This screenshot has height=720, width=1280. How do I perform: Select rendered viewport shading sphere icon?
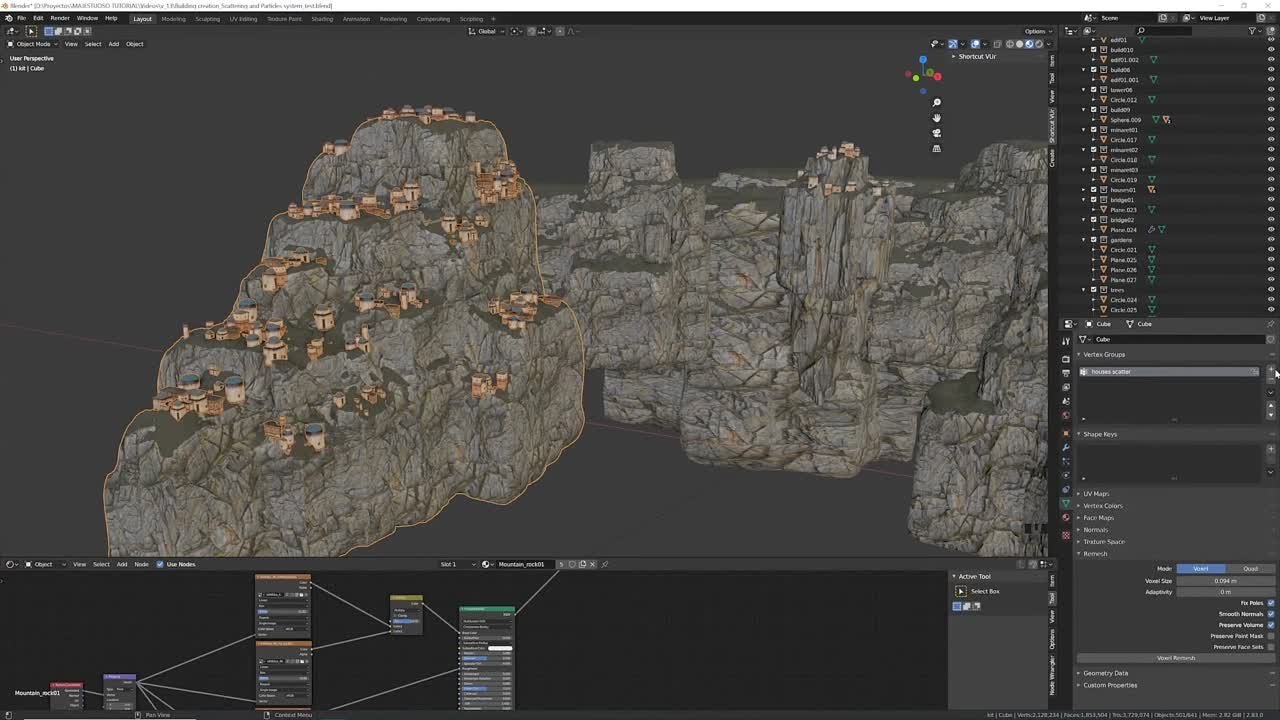(1039, 44)
